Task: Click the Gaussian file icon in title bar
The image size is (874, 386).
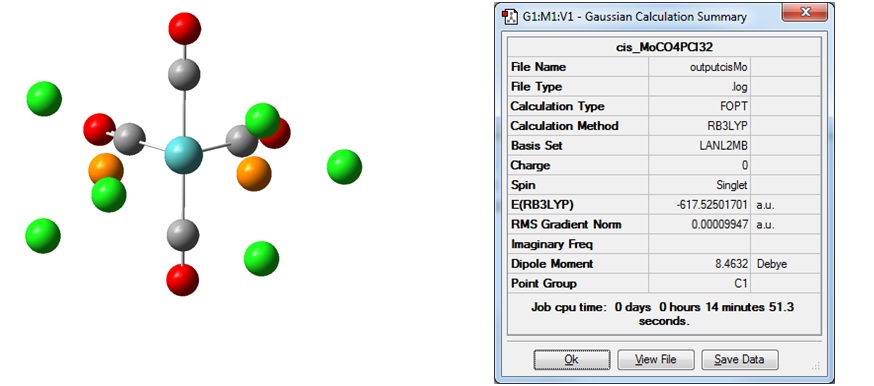Action: point(509,17)
